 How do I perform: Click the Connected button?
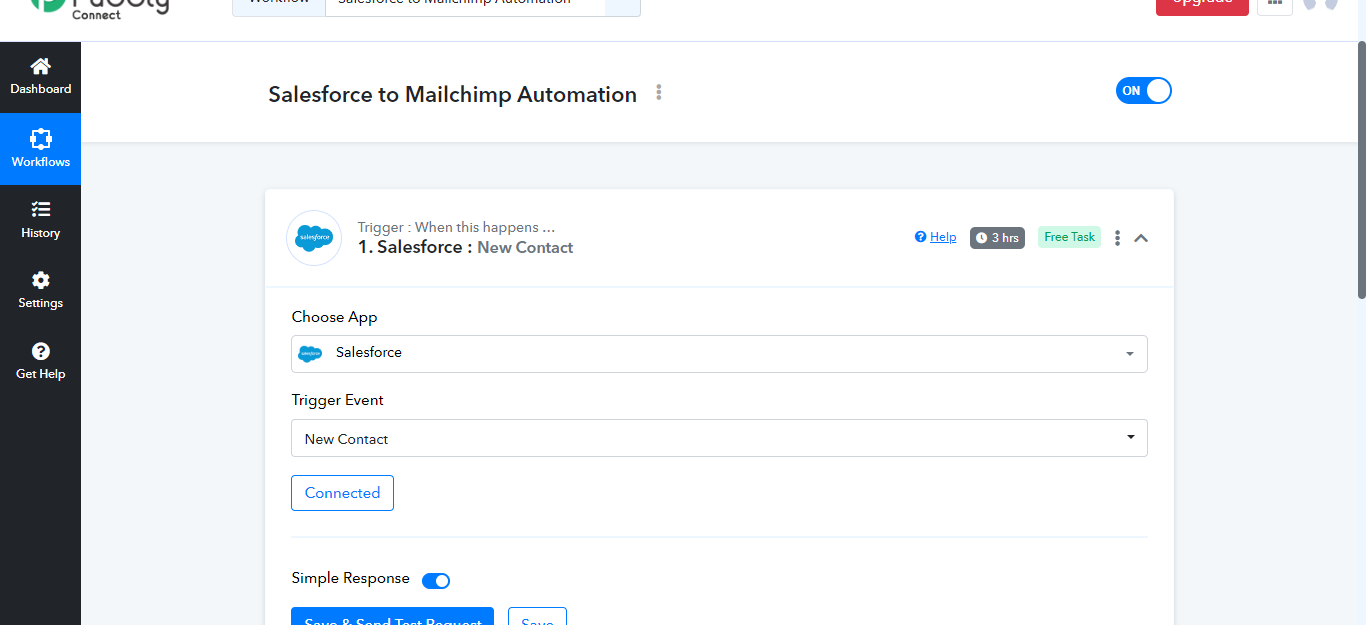click(x=342, y=493)
